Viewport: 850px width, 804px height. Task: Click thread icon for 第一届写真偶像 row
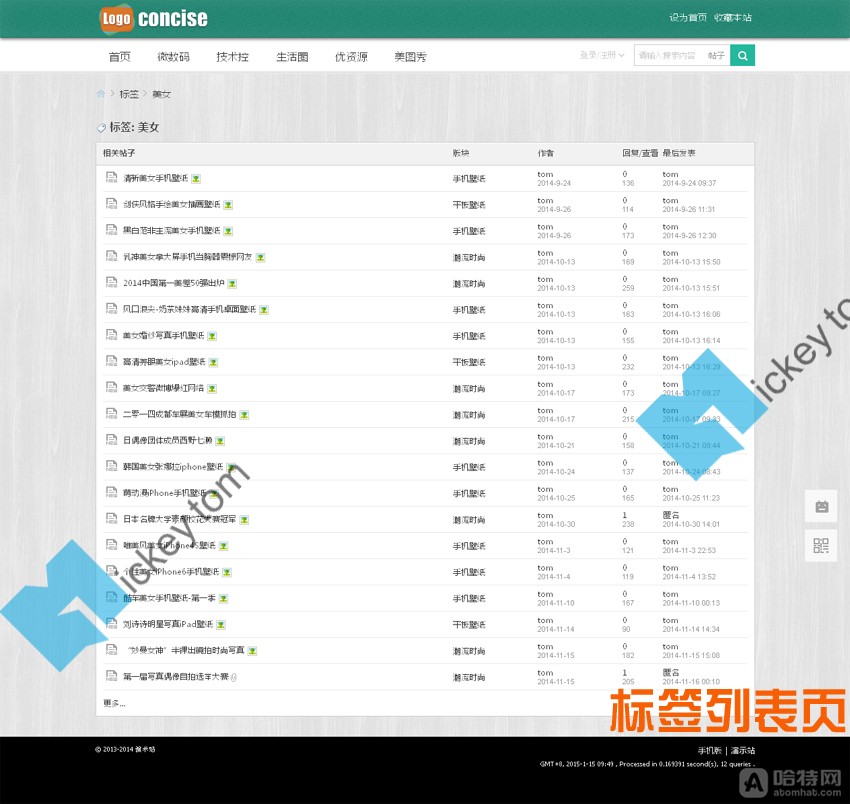[111, 676]
